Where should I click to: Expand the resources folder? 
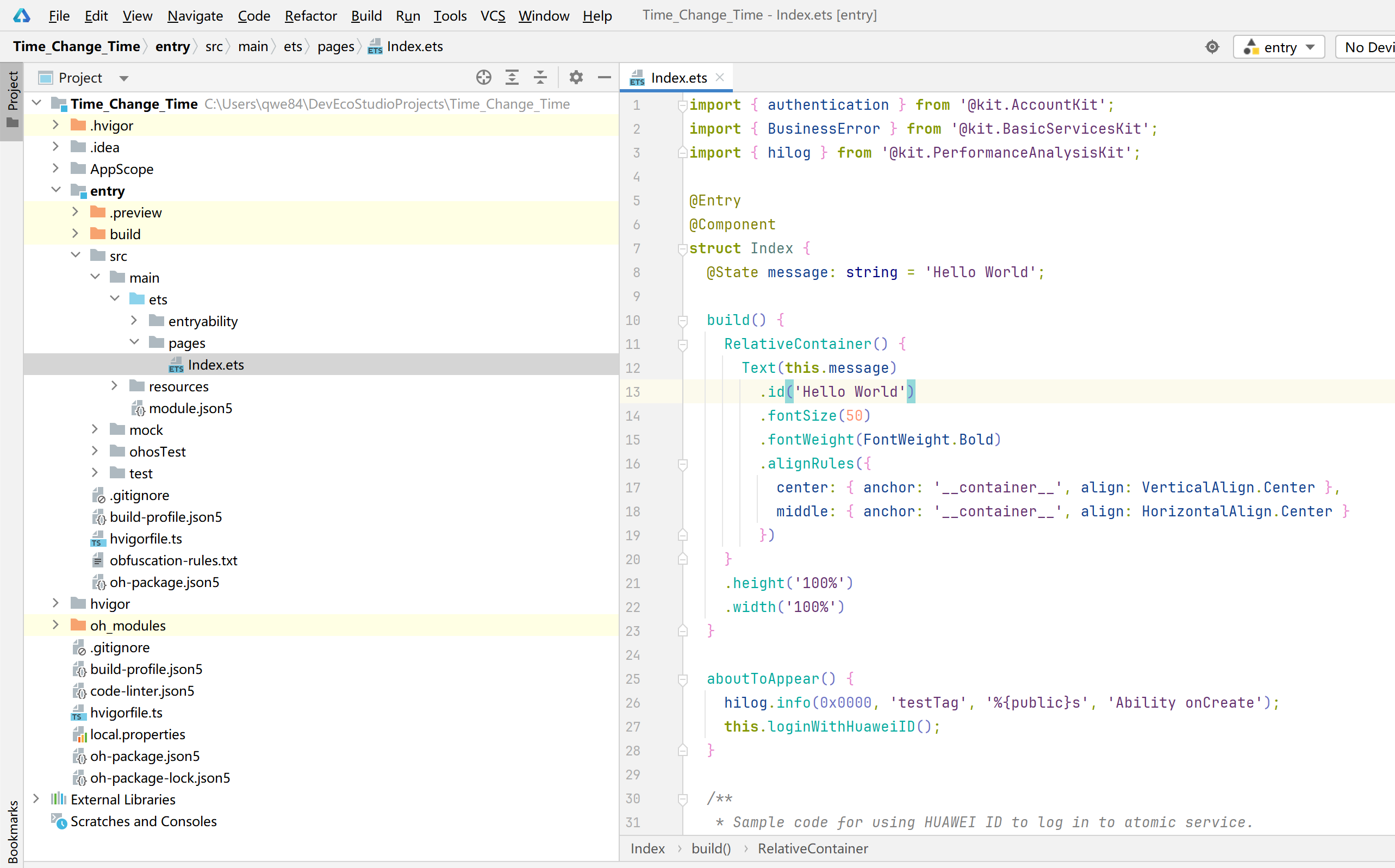114,386
